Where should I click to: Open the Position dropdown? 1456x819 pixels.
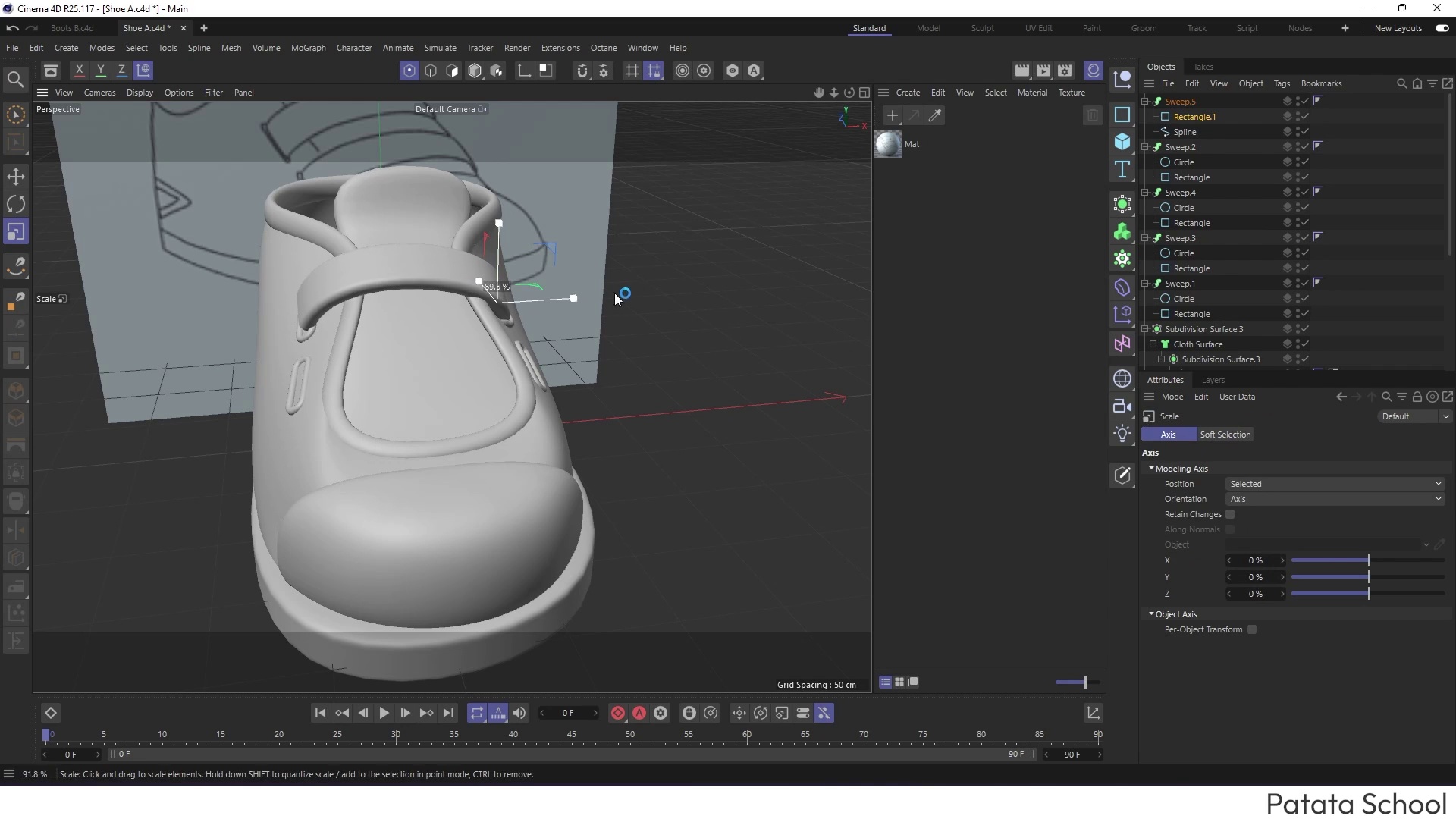click(x=1335, y=484)
